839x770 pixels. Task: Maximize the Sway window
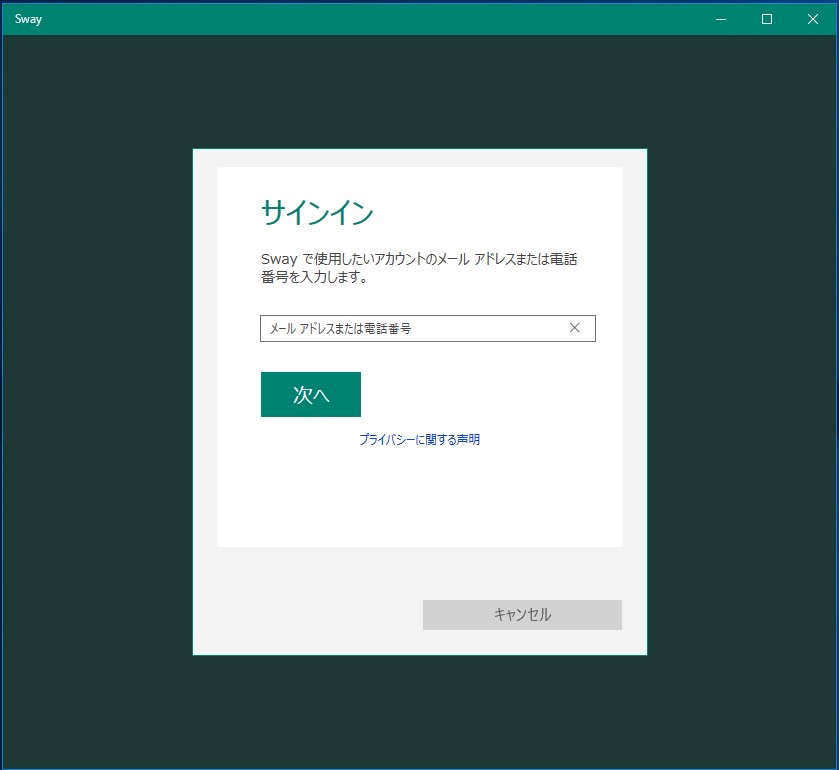(x=767, y=19)
